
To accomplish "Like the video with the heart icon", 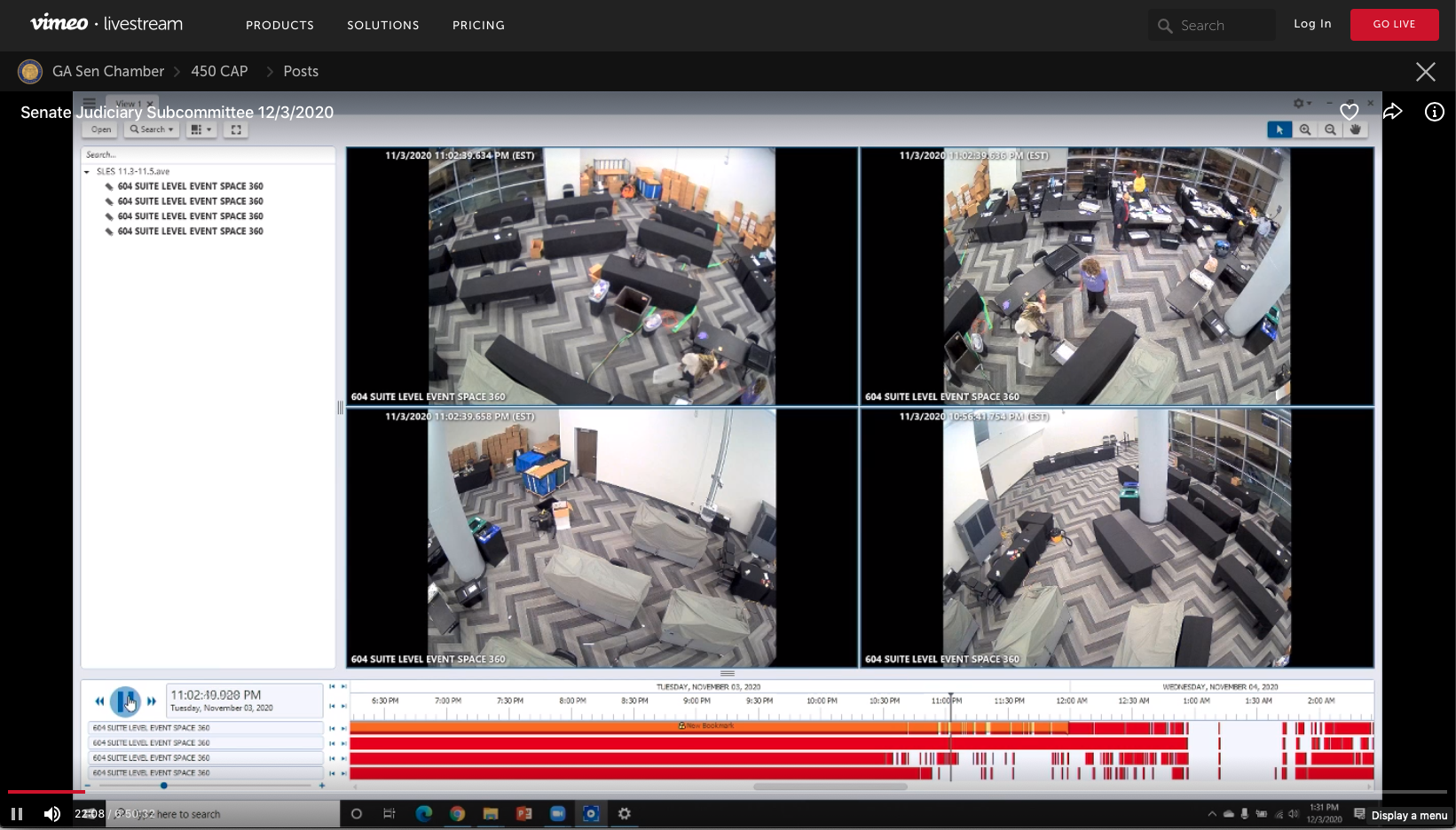I will [1349, 112].
